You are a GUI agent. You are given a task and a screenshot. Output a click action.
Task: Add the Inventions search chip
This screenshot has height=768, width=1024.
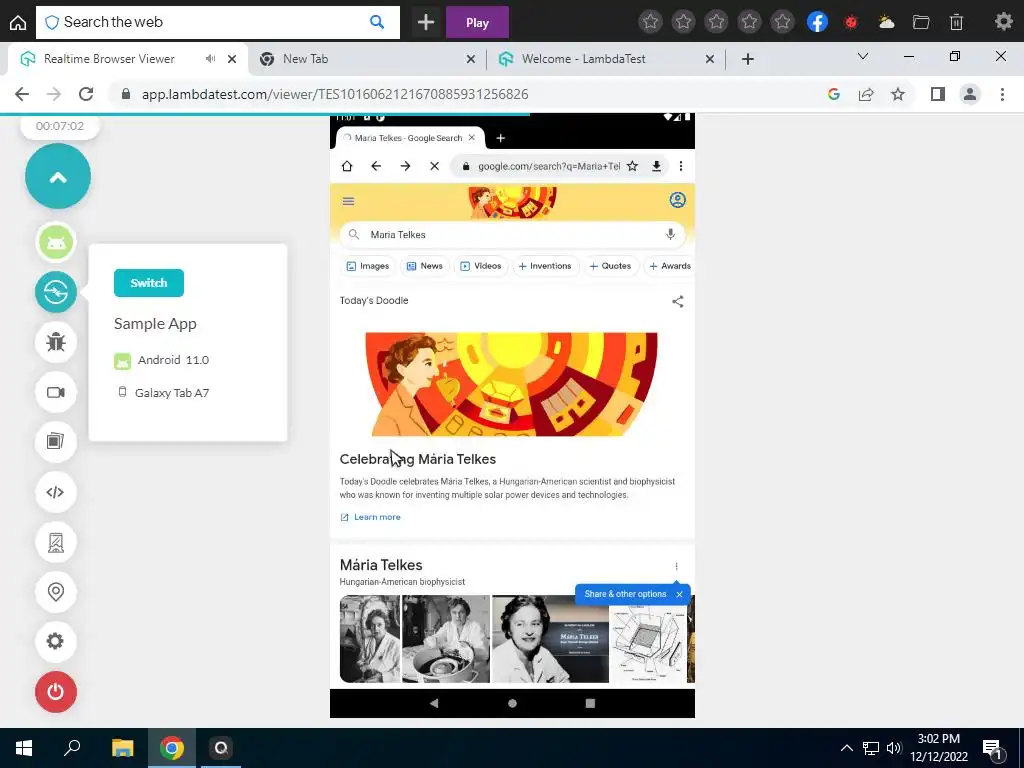(545, 266)
